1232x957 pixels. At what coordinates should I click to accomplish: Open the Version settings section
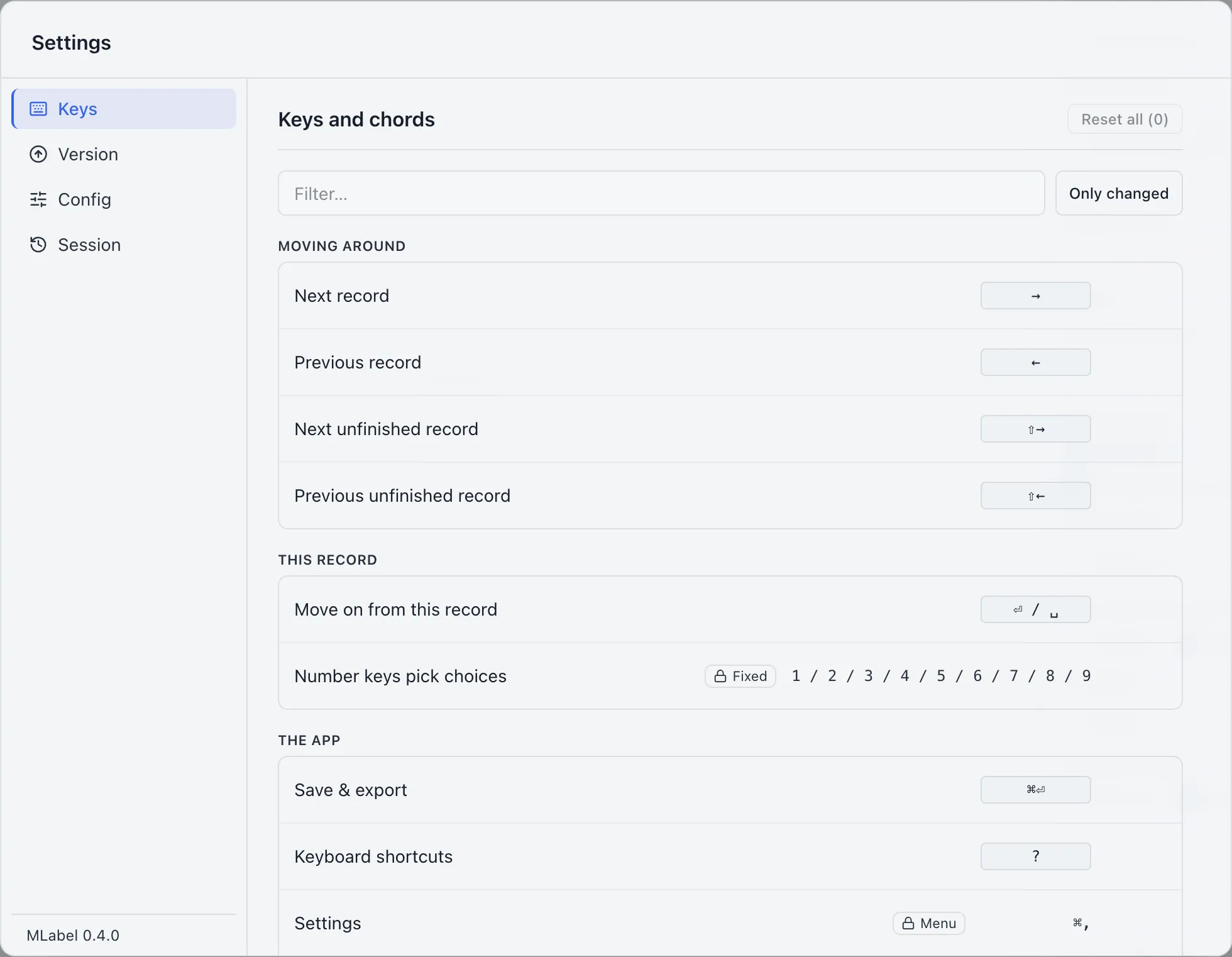(x=124, y=154)
